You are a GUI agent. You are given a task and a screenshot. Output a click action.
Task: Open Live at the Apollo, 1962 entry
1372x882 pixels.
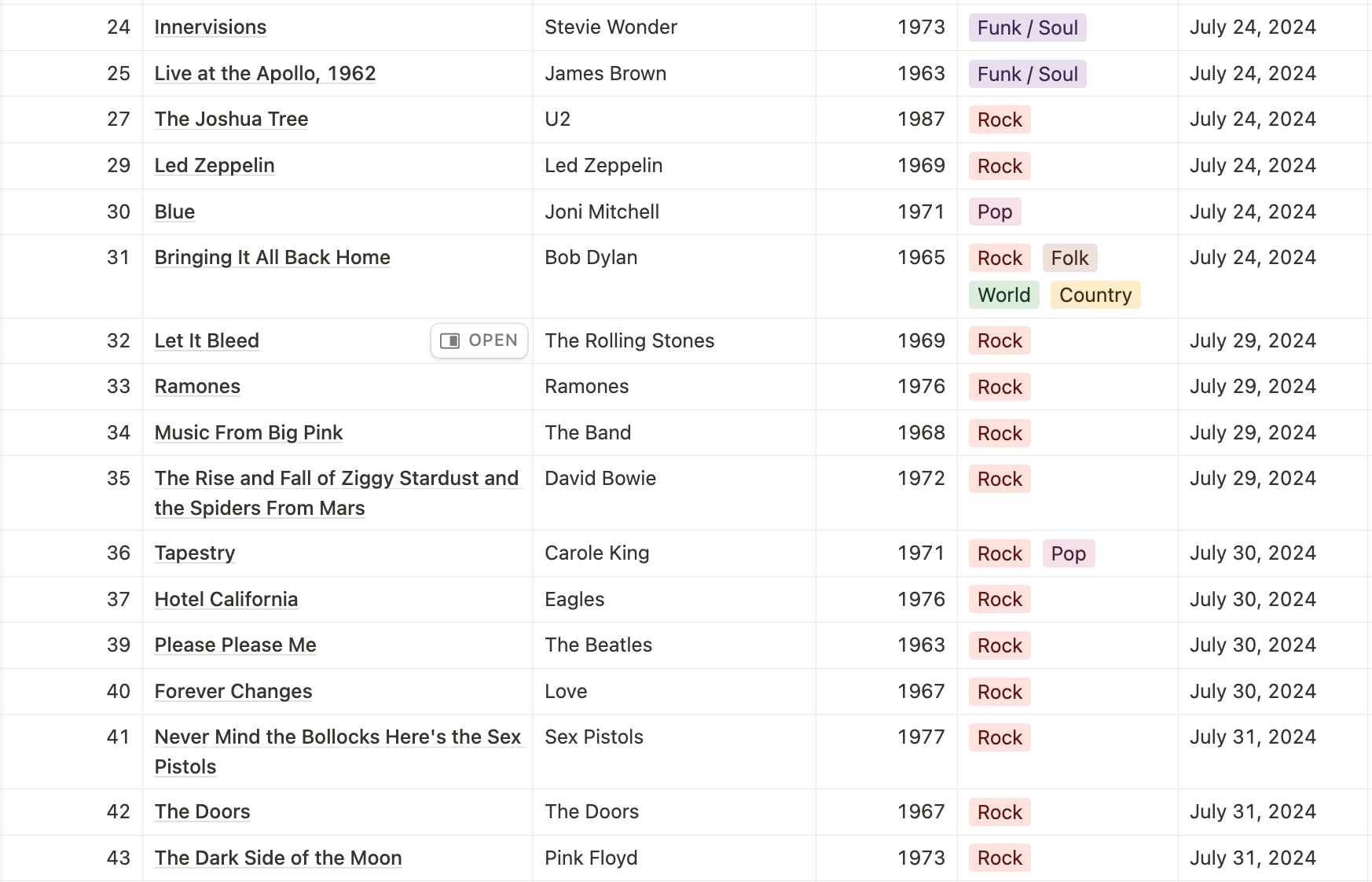(265, 73)
